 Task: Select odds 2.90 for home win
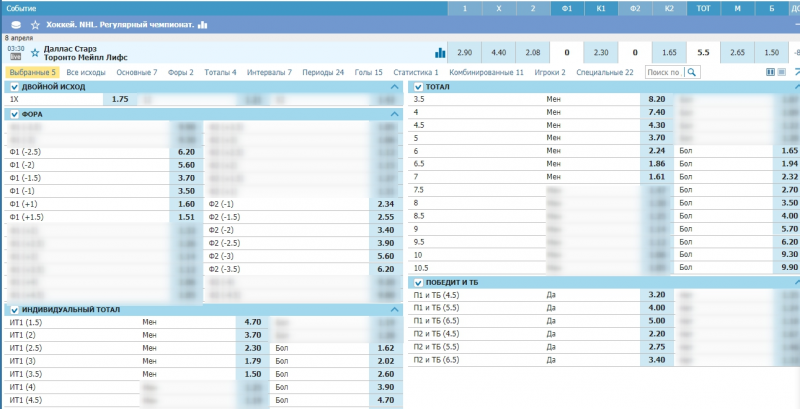(x=464, y=52)
